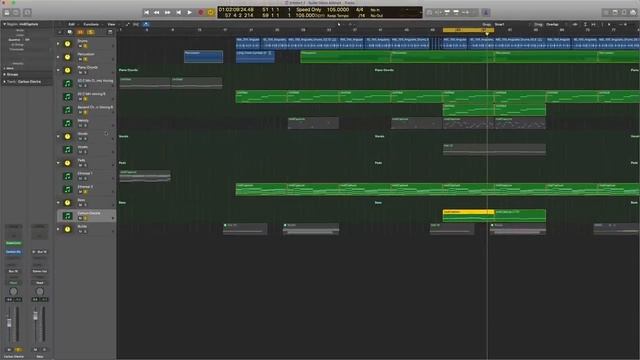Viewport: 640px width, 360px height.
Task: Click the Carbon Electra track icon
Action: click(x=68, y=216)
